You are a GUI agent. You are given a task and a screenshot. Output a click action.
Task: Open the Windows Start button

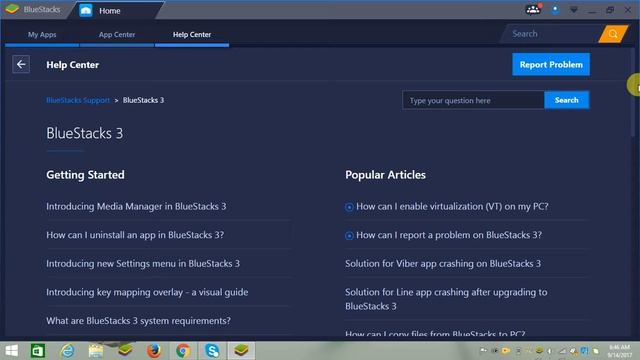[x=12, y=351]
